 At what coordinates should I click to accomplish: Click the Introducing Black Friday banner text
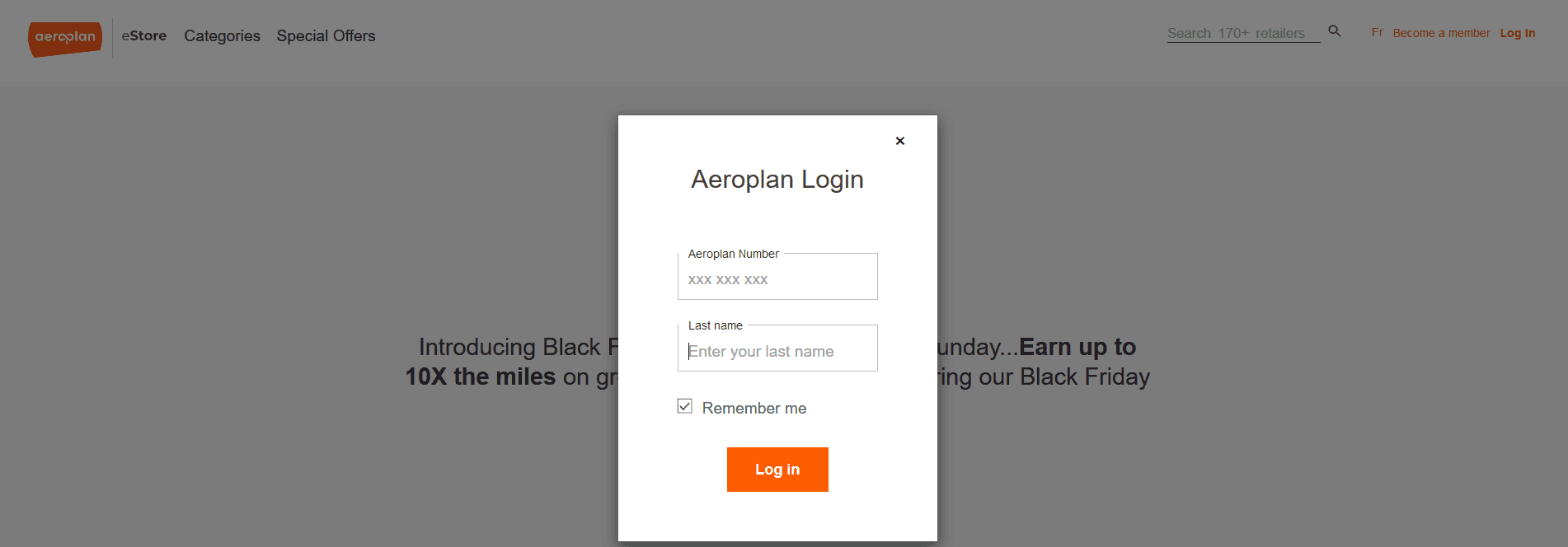519,347
